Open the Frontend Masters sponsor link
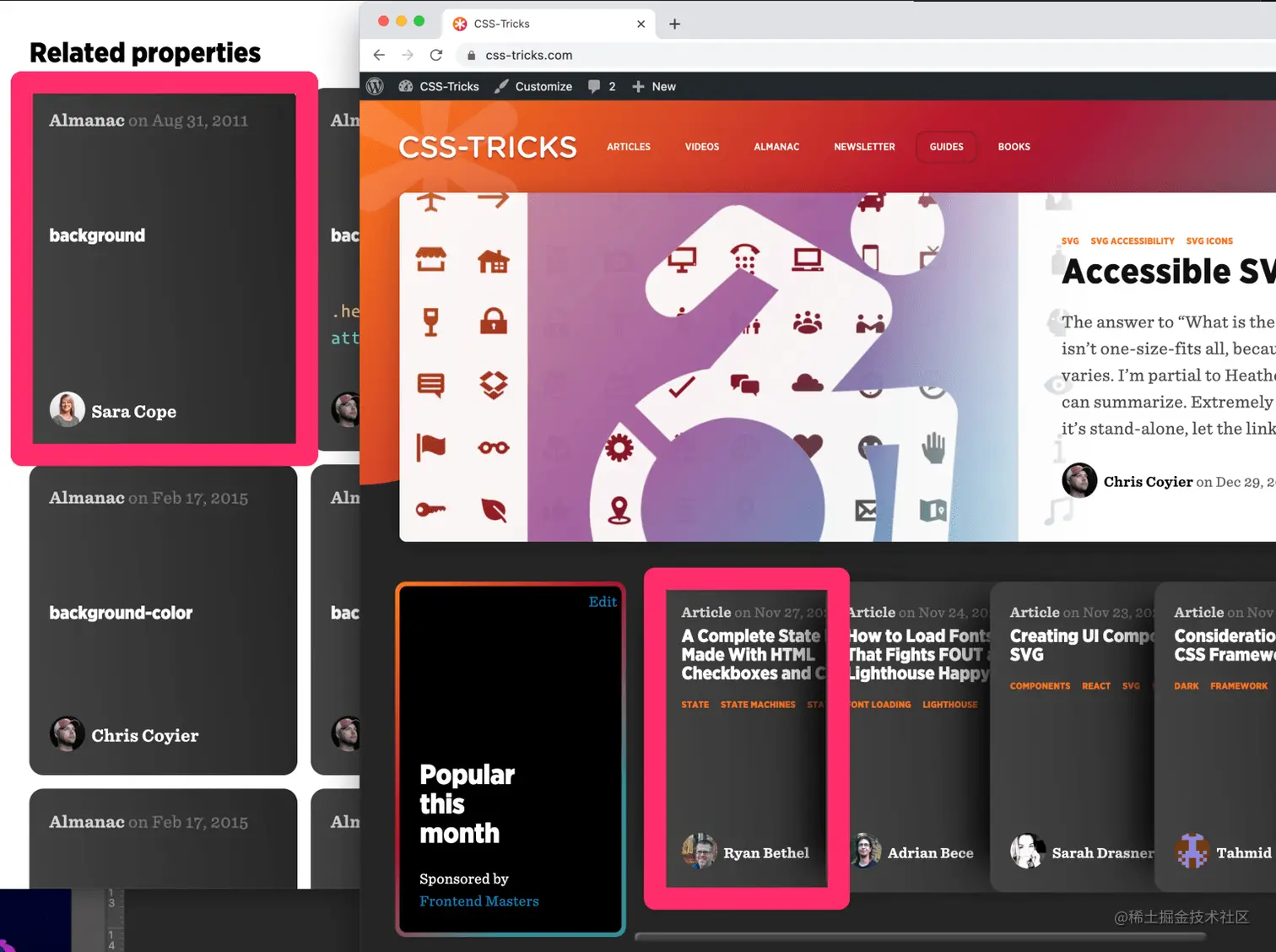Image resolution: width=1276 pixels, height=952 pixels. tap(478, 901)
